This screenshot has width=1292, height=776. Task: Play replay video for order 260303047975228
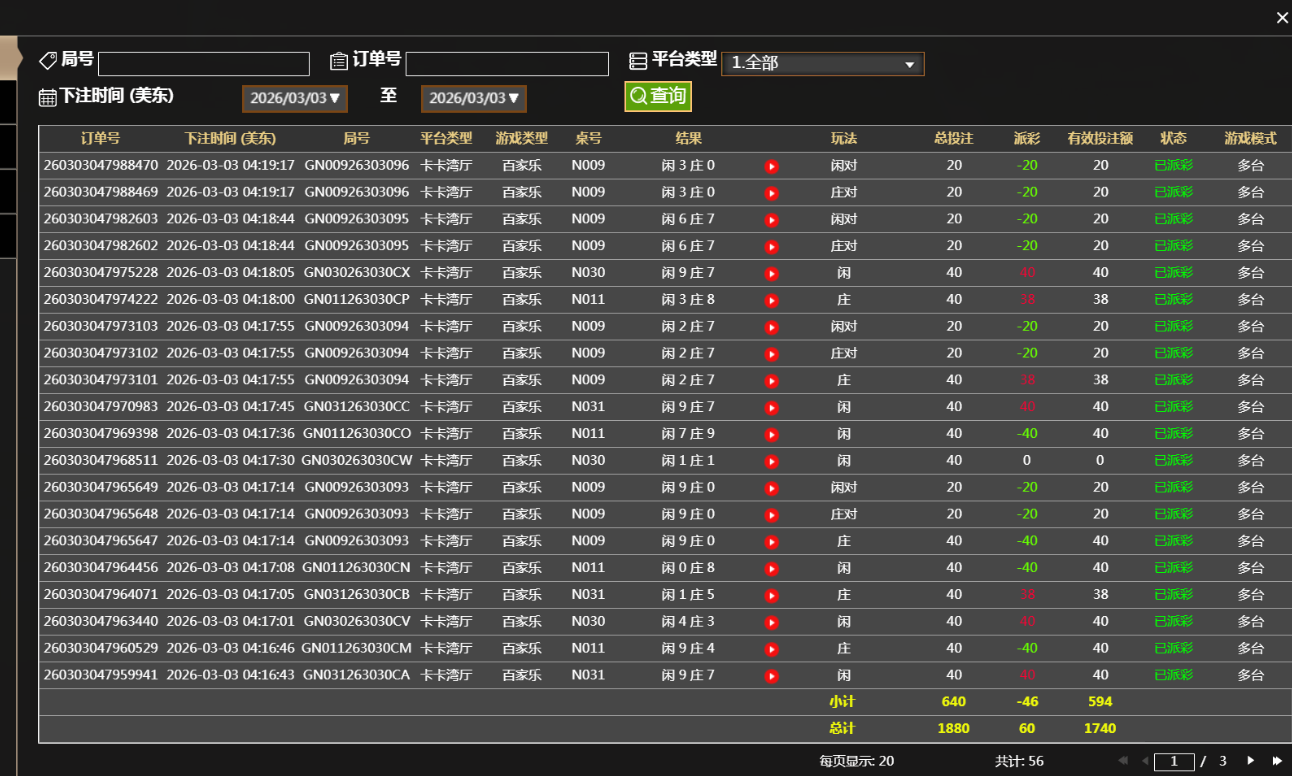[x=771, y=273]
